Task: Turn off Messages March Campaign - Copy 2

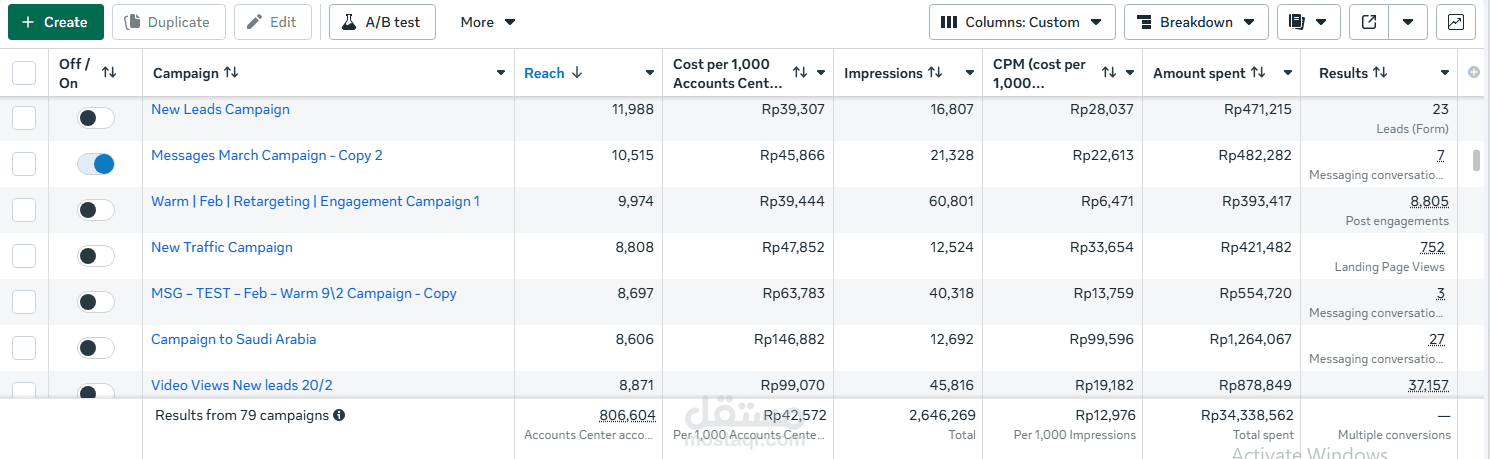Action: tap(96, 164)
